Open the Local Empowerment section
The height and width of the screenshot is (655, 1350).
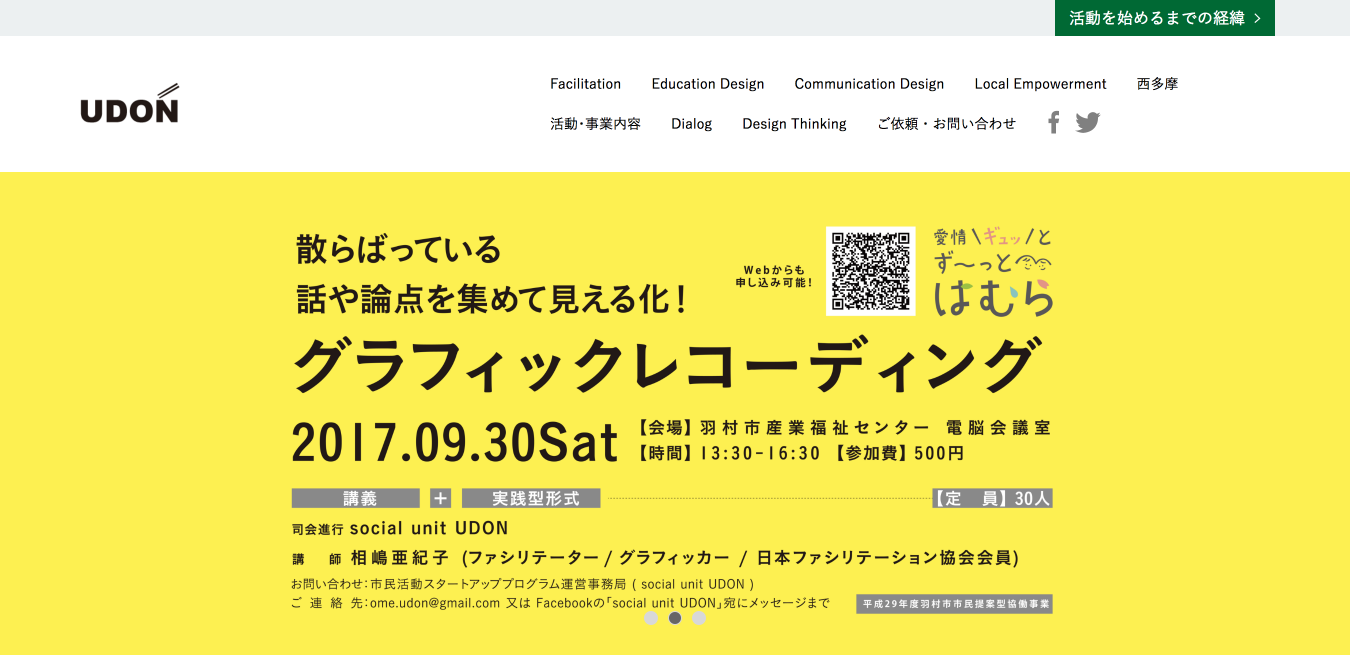[1040, 84]
